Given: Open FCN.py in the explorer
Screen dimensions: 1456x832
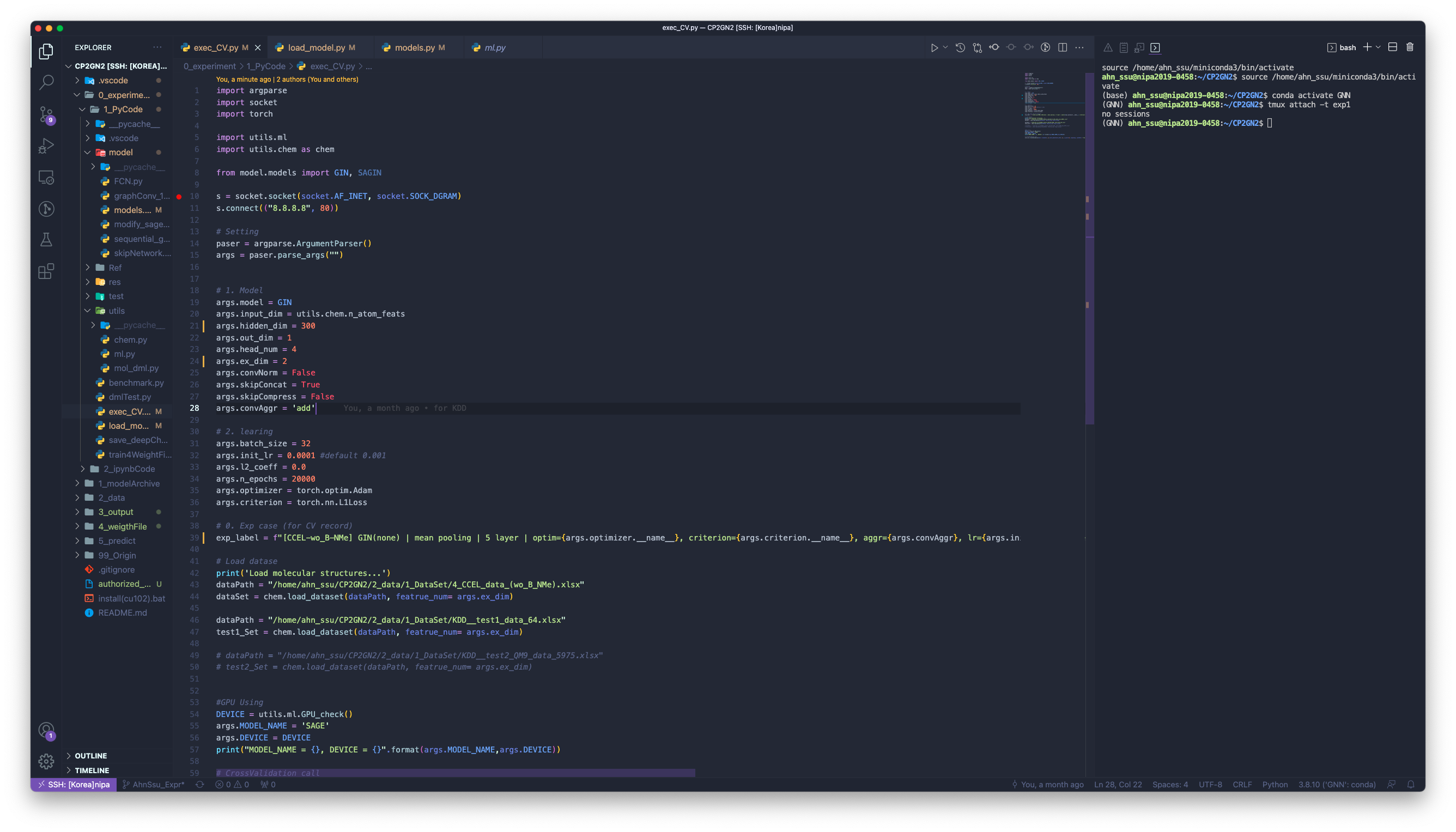Looking at the screenshot, I should [x=118, y=181].
